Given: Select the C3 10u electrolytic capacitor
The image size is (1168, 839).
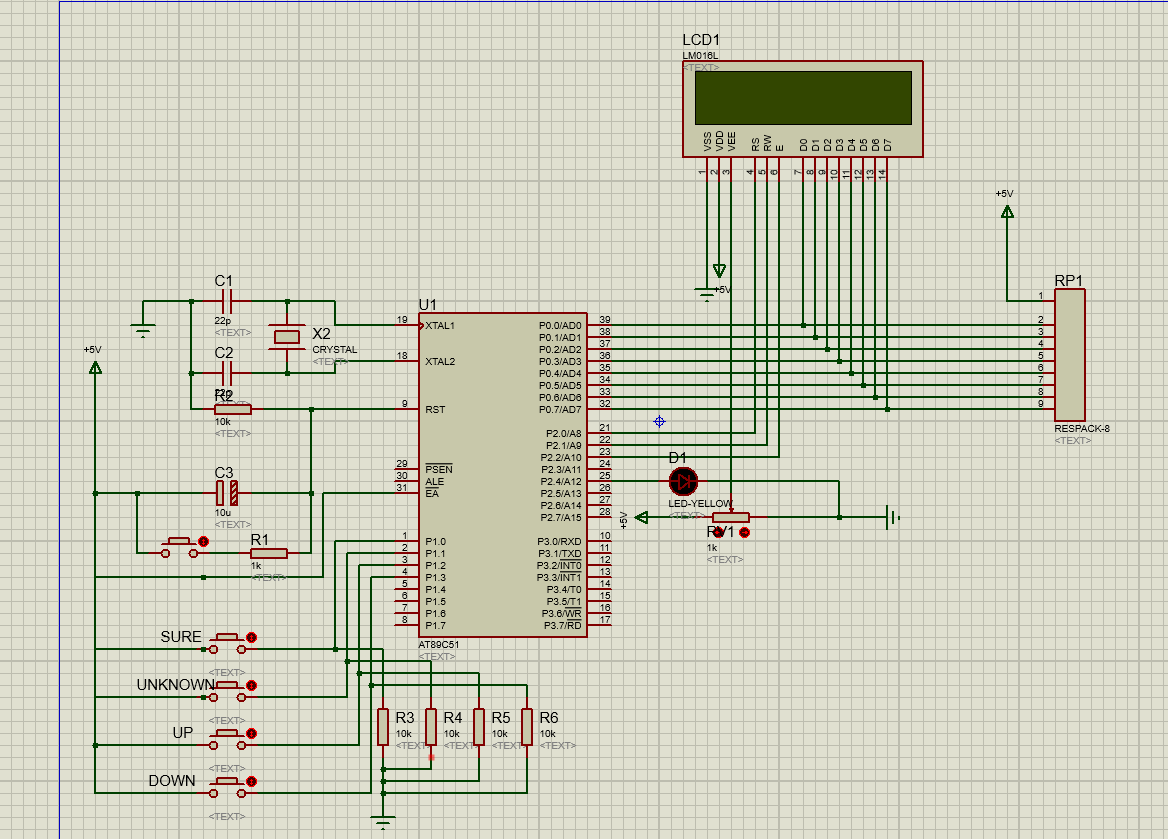Looking at the screenshot, I should pos(227,493).
